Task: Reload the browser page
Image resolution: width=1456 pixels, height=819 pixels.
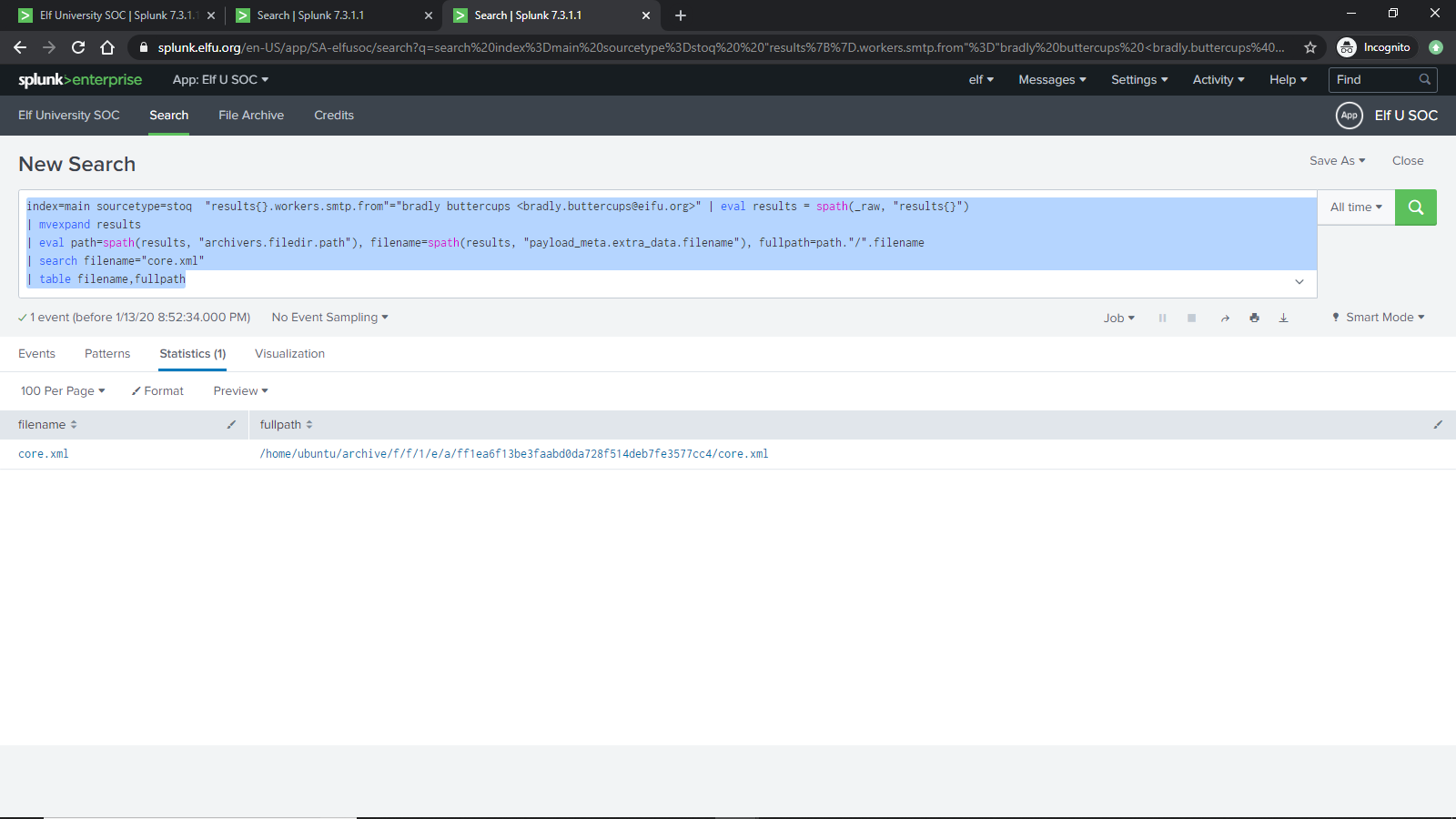Action: coord(78,47)
